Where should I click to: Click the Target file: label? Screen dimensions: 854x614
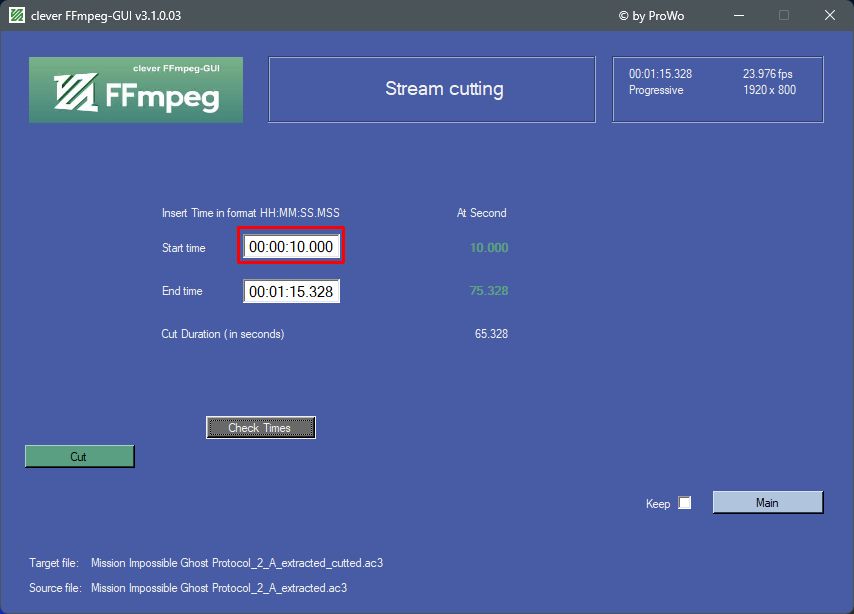pos(54,563)
